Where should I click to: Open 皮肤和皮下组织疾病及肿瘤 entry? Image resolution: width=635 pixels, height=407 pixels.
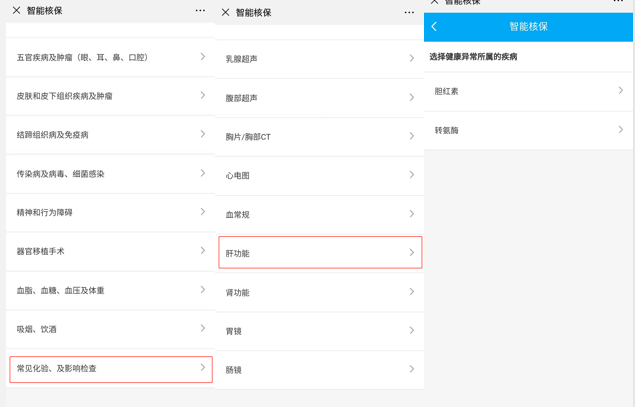110,96
